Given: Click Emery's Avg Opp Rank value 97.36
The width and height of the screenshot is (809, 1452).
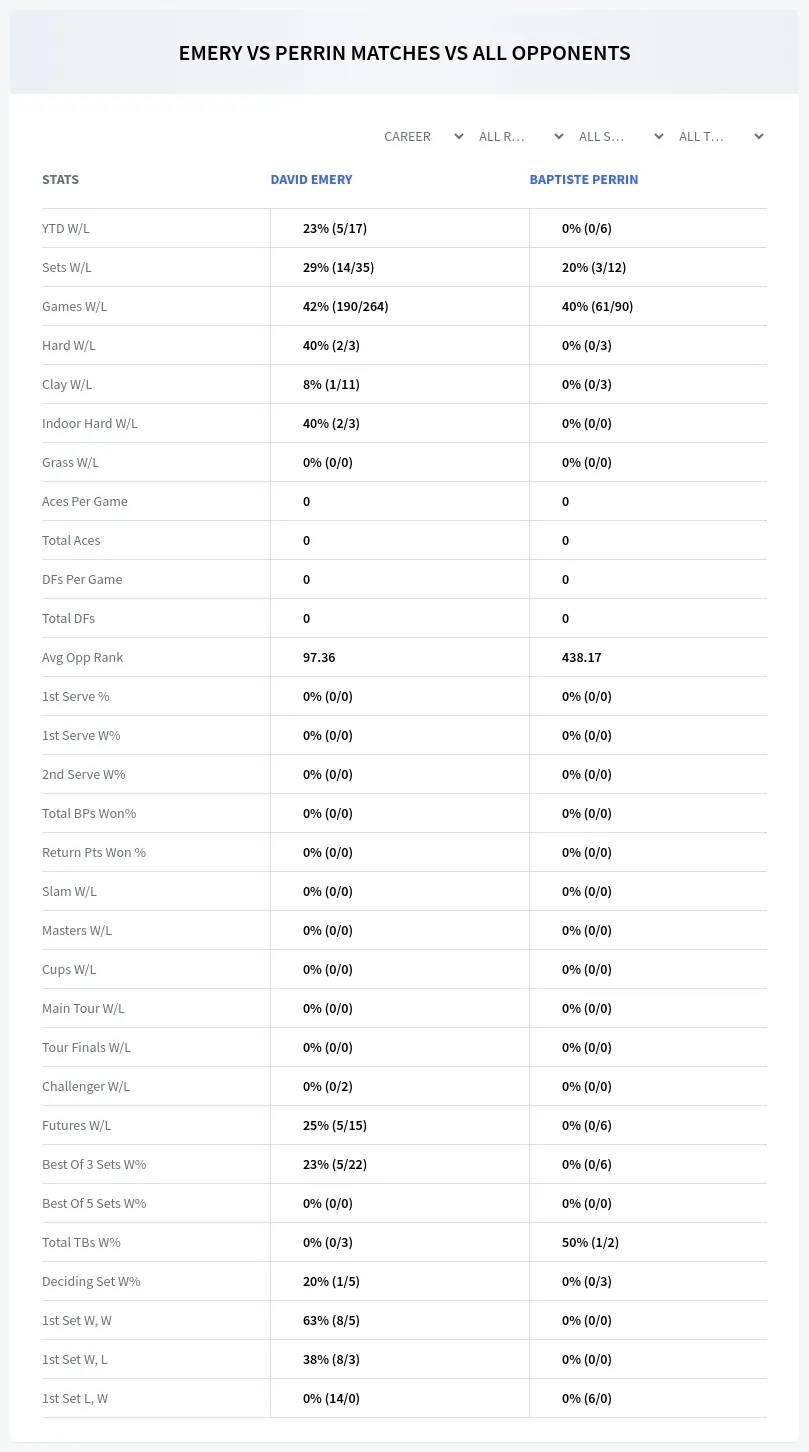Looking at the screenshot, I should click(319, 657).
